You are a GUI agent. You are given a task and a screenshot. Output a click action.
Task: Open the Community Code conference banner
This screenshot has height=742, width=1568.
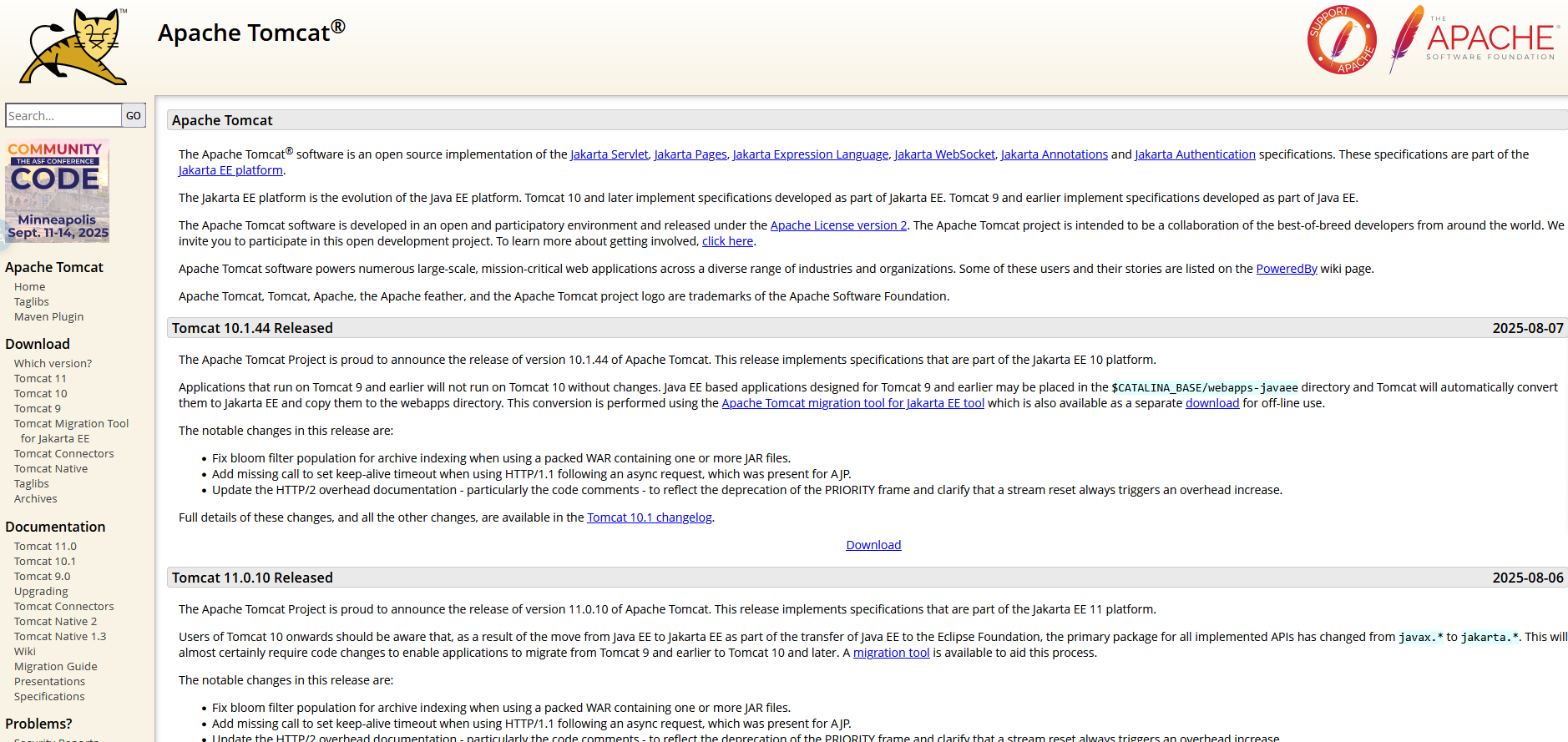(57, 190)
